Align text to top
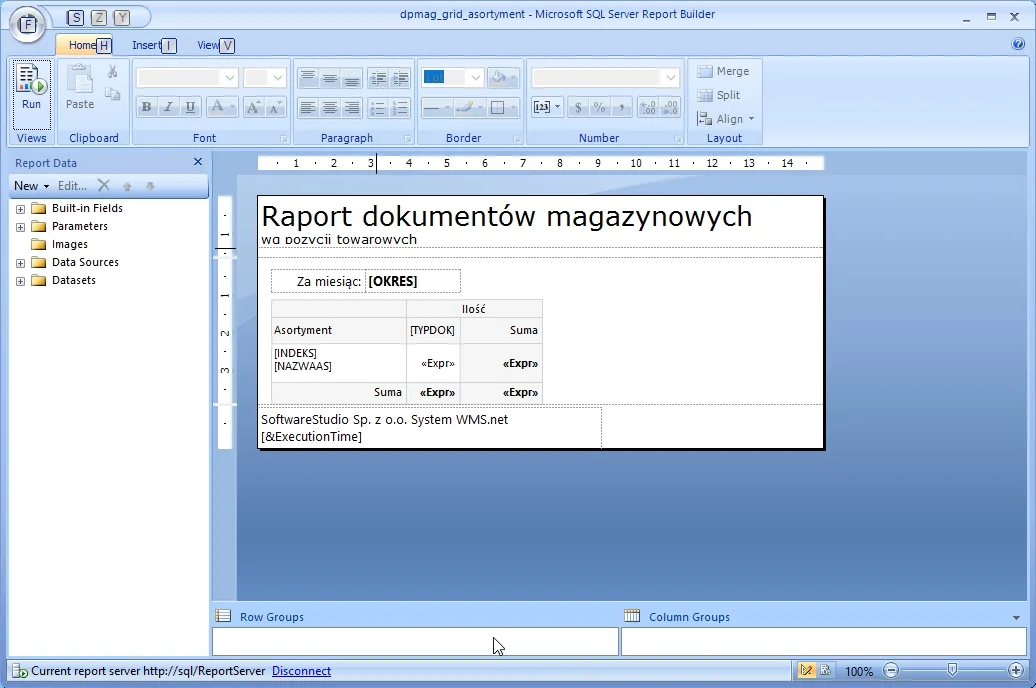 [307, 78]
